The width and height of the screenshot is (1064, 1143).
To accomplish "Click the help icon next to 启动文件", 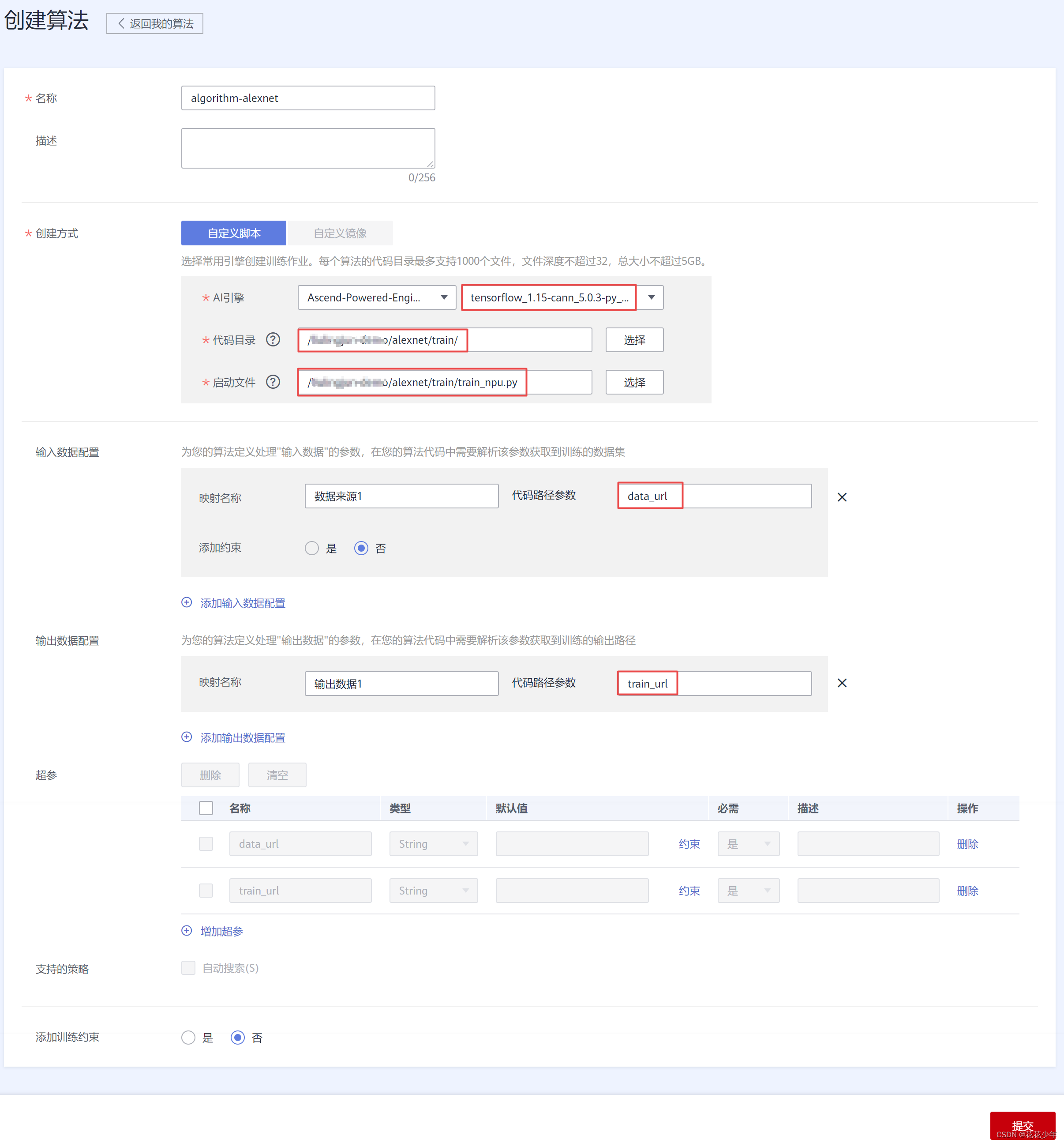I will [273, 382].
